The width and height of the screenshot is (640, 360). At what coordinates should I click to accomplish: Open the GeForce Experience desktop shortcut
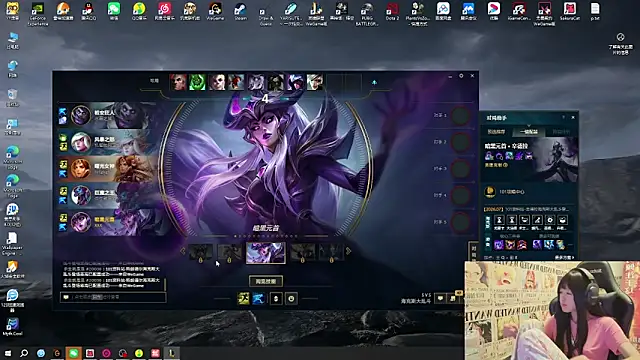(x=38, y=14)
